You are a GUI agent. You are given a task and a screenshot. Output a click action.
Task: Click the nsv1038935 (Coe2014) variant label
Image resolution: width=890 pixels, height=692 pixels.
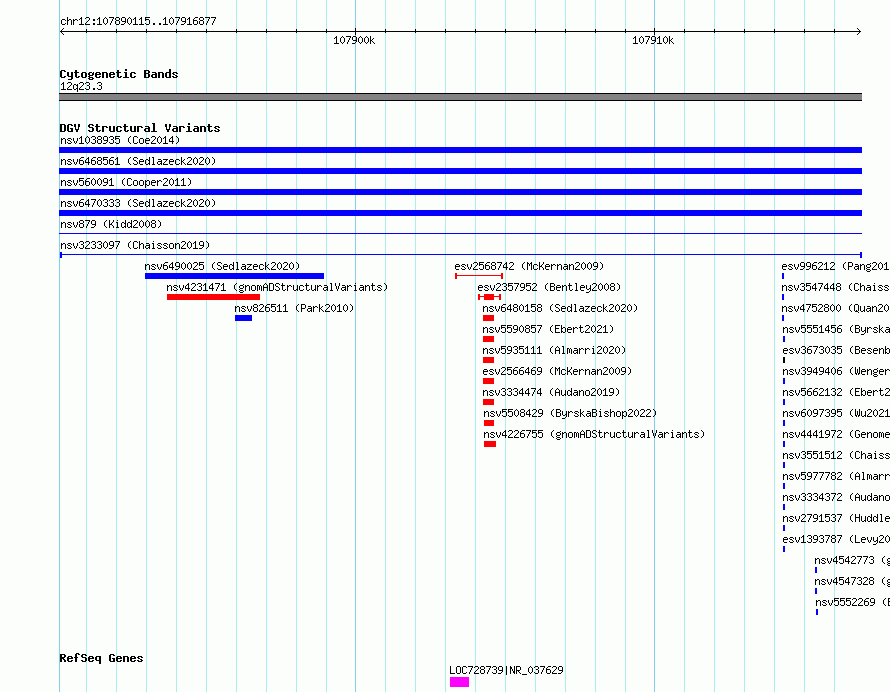tap(120, 140)
